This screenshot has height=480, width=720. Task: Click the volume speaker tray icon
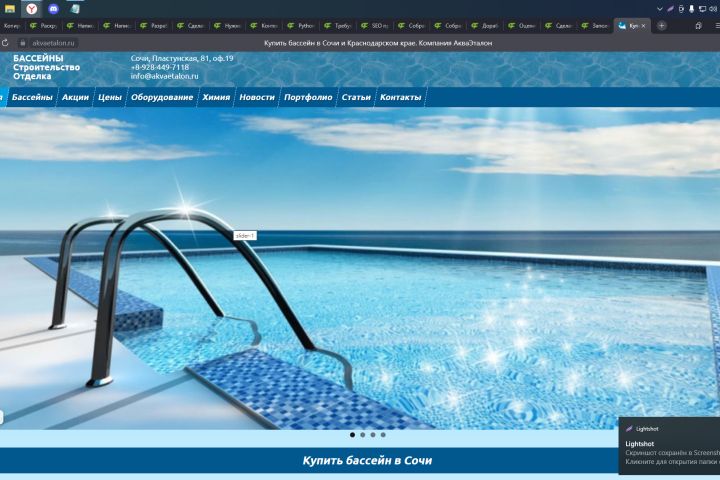pos(712,9)
